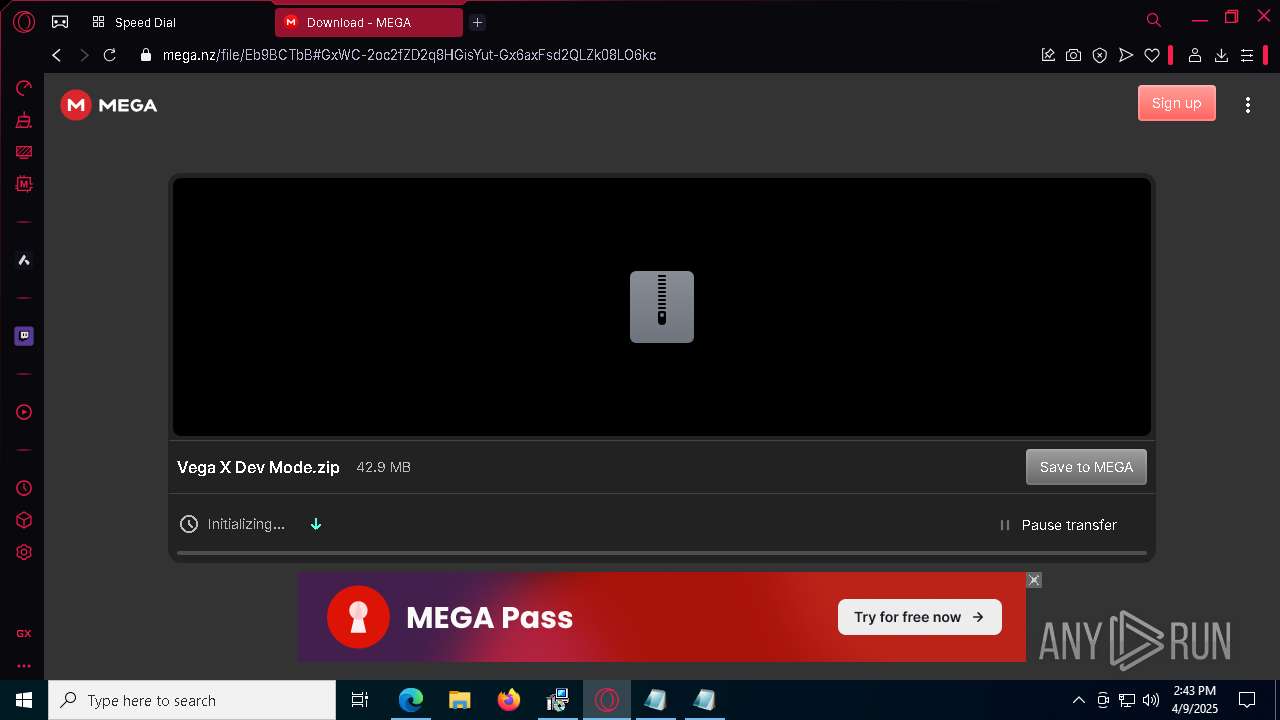Take a snapshot with the camera icon
The image size is (1280, 720).
point(1073,55)
